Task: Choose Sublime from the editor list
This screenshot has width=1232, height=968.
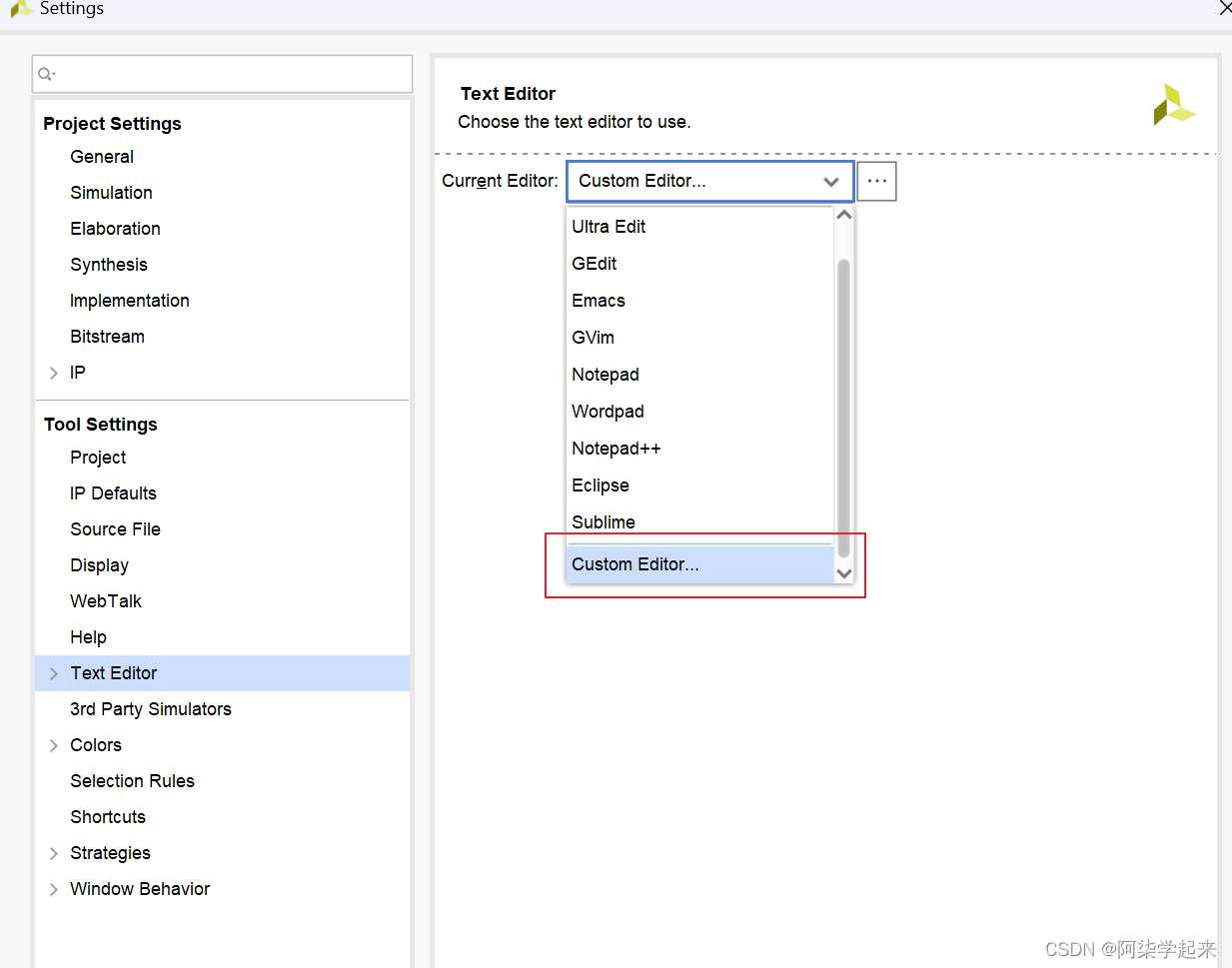Action: [699, 522]
